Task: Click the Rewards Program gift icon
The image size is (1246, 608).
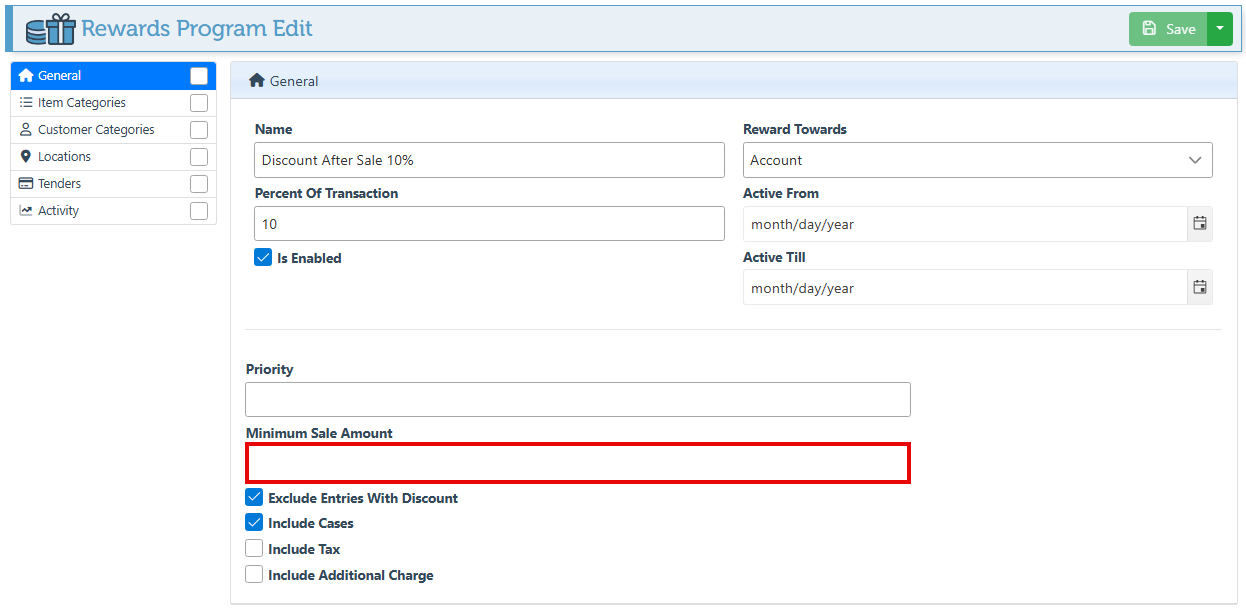Action: (x=50, y=29)
